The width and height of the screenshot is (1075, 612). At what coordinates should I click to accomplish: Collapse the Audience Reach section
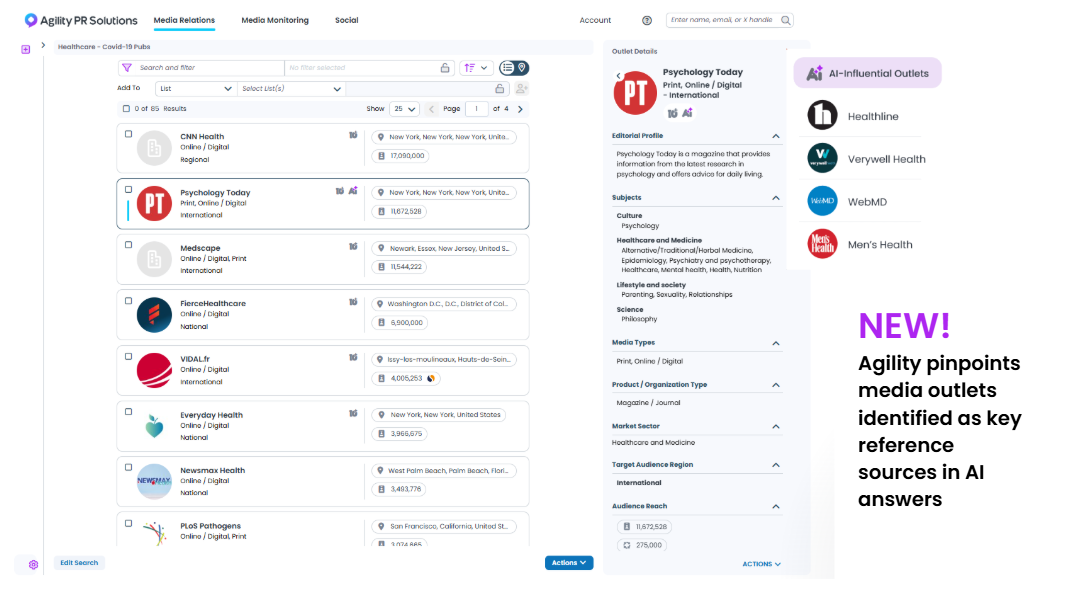(x=776, y=507)
